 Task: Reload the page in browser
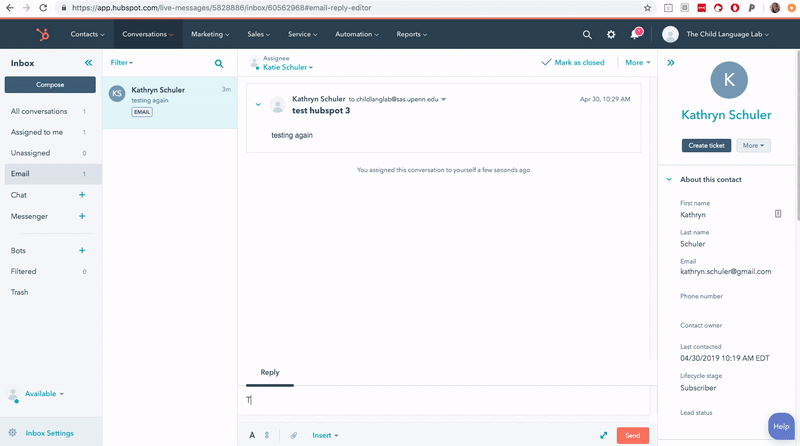(43, 8)
